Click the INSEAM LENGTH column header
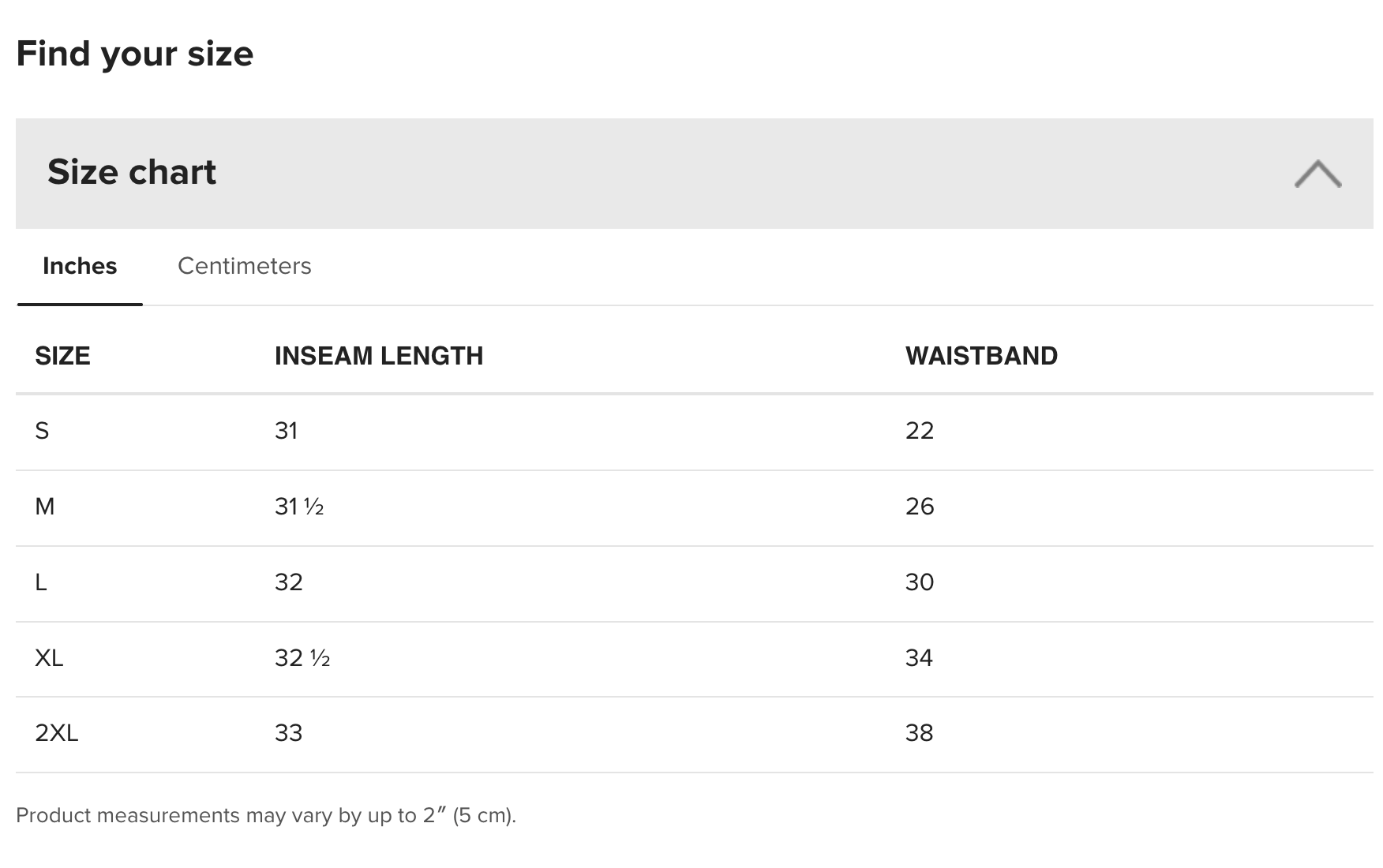The width and height of the screenshot is (1383, 868). [x=379, y=356]
